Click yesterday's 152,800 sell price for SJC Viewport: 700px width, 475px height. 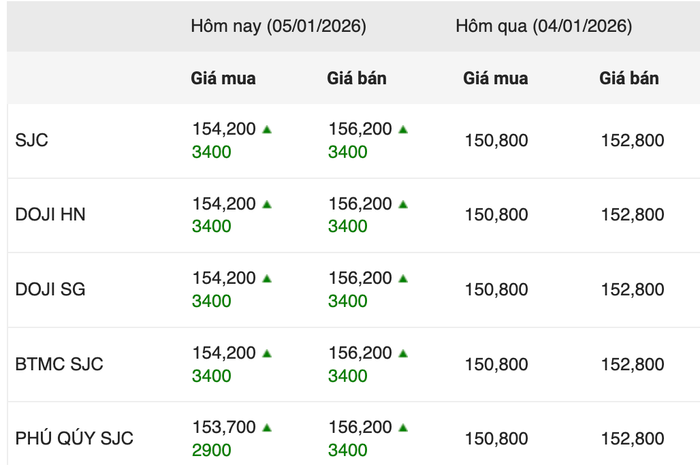coord(632,141)
